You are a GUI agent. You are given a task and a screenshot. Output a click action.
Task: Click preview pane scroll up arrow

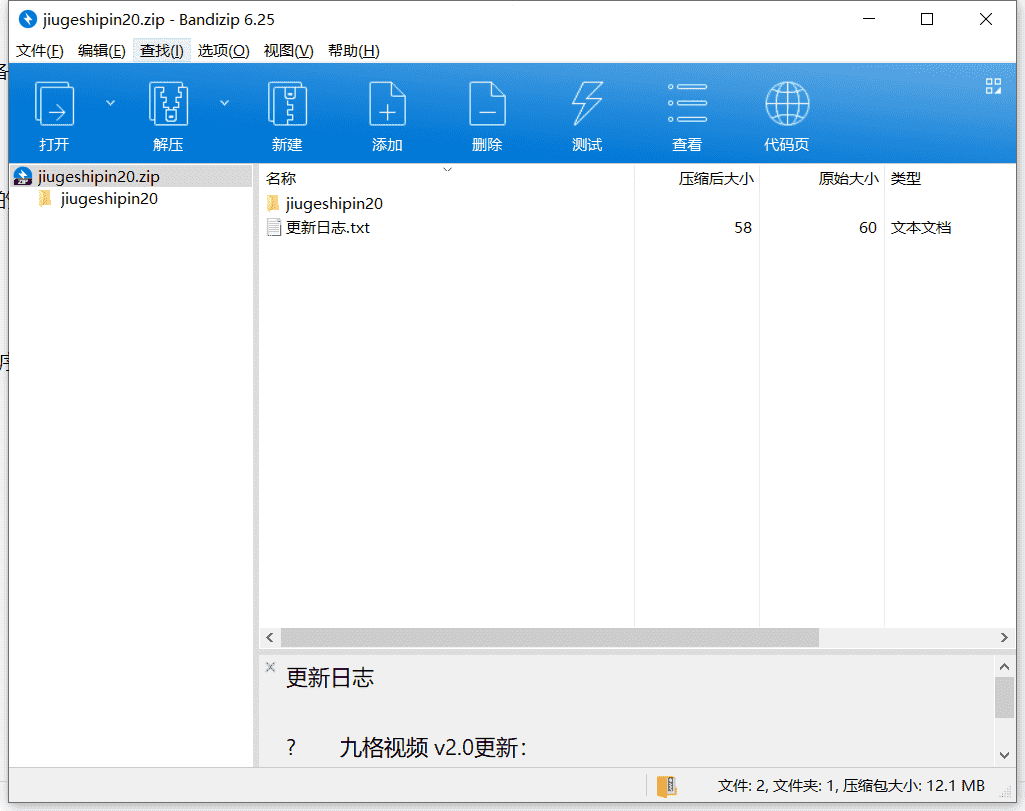(x=1004, y=667)
